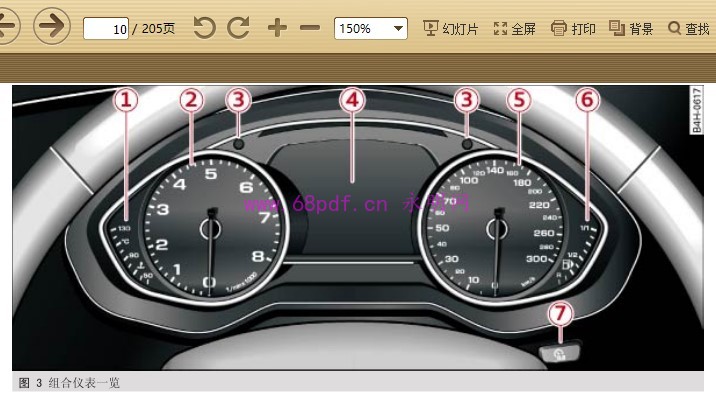Go forward with the right arrow button
716x401 pixels.
tap(52, 26)
